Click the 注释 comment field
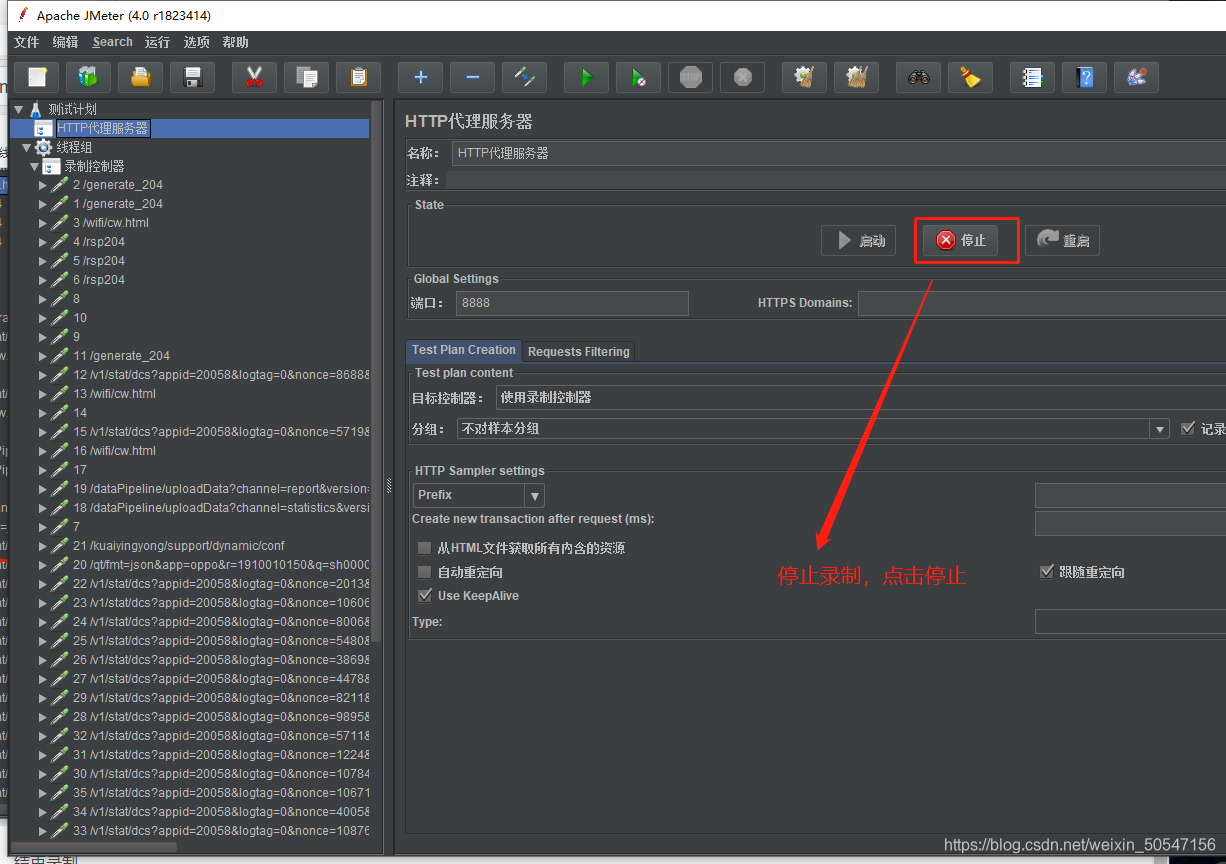1226x864 pixels. (x=836, y=180)
